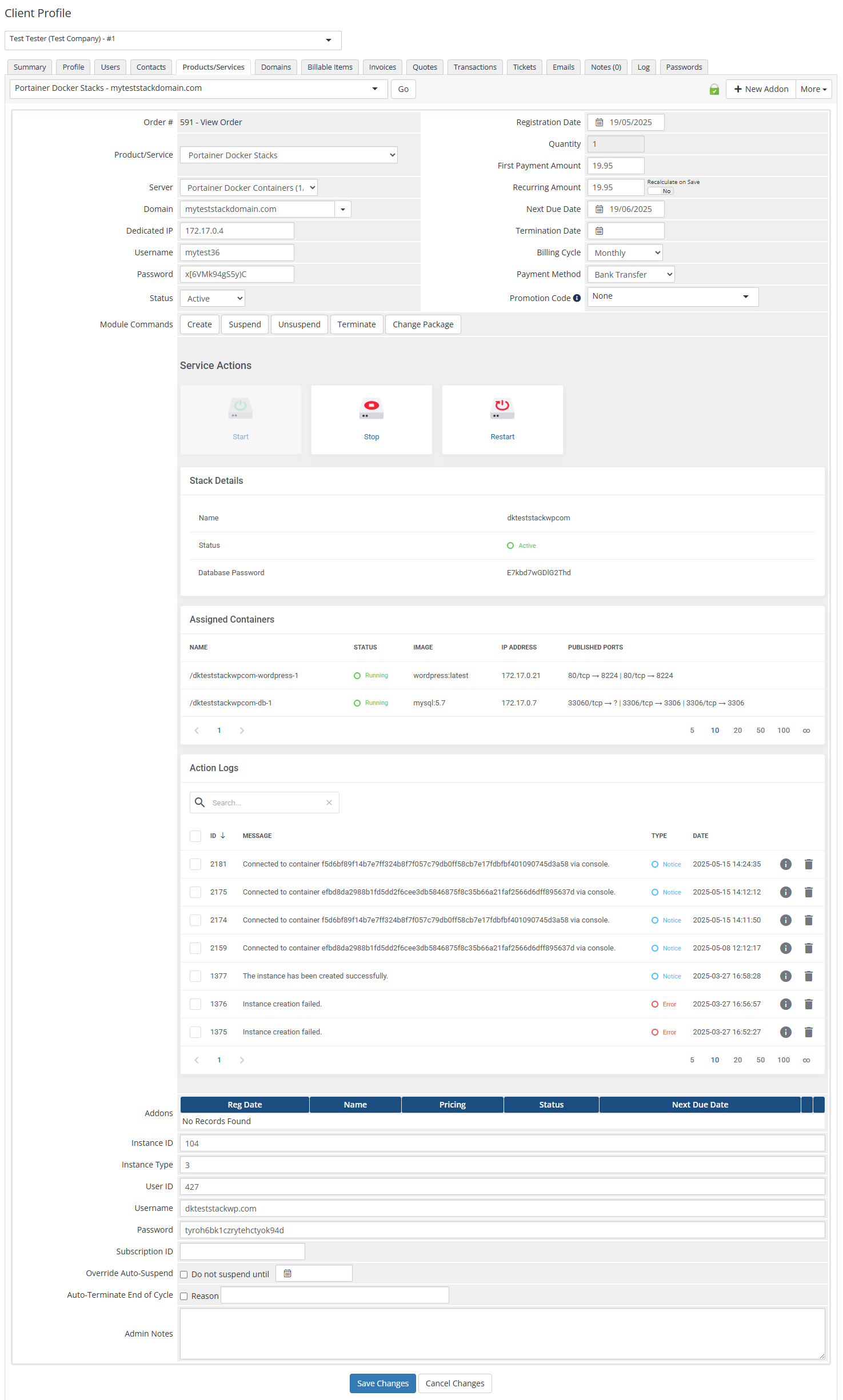Expand the Product/Service dropdown
843x1400 pixels.
289,155
